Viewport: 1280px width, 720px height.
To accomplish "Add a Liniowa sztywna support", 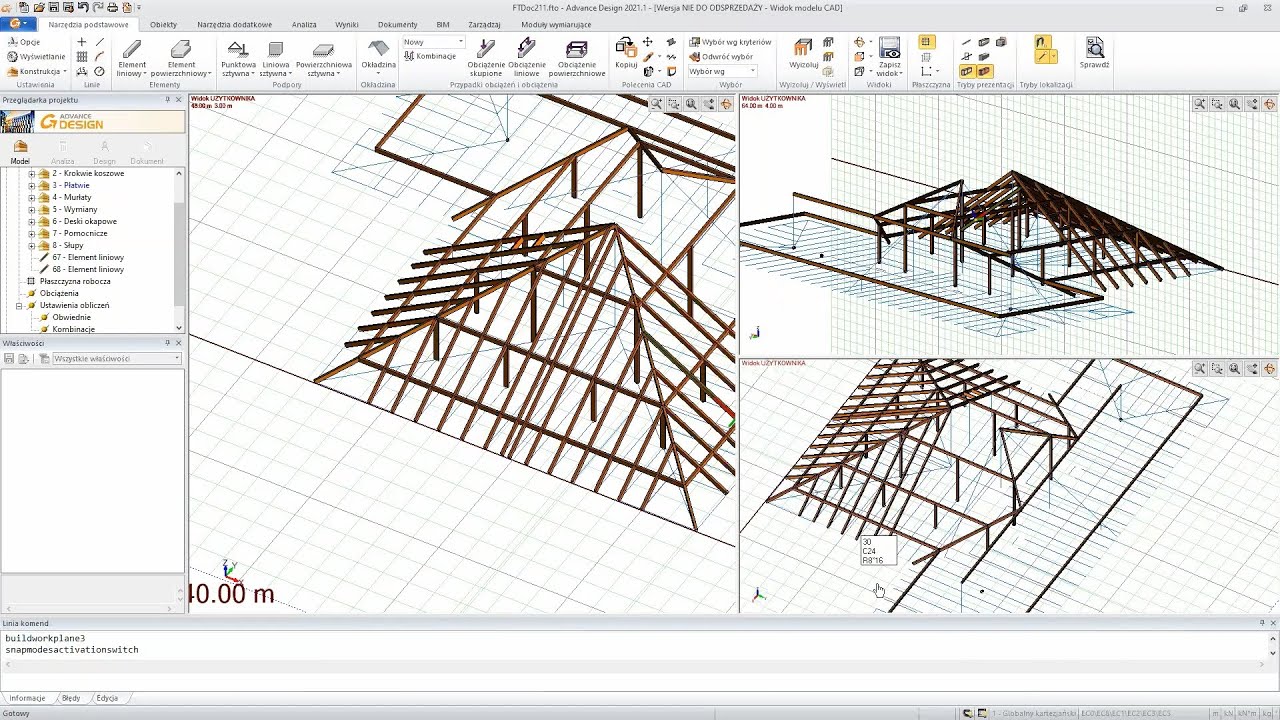I will [275, 58].
